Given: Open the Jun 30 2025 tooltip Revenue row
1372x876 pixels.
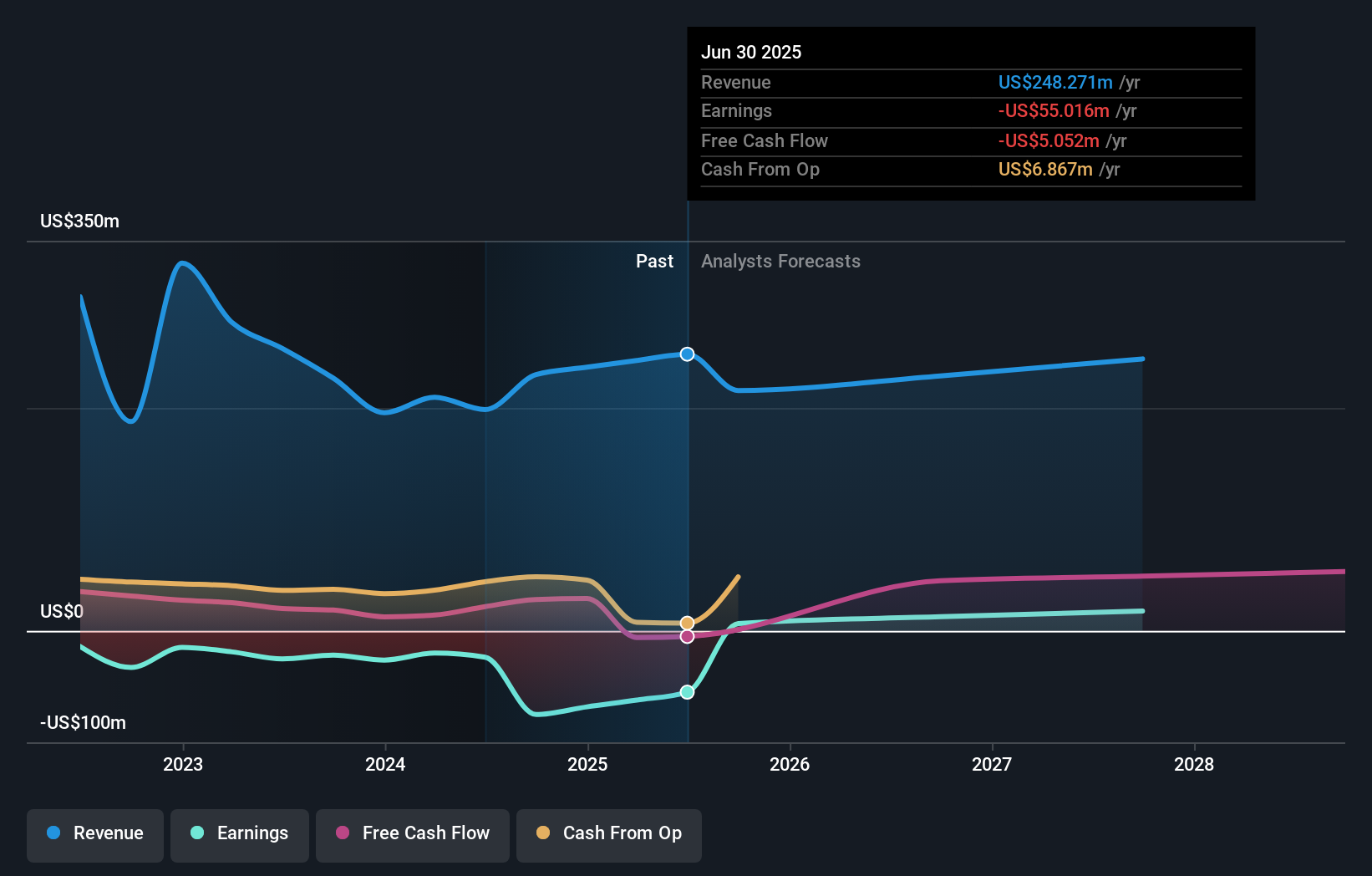Looking at the screenshot, I should pos(969,83).
